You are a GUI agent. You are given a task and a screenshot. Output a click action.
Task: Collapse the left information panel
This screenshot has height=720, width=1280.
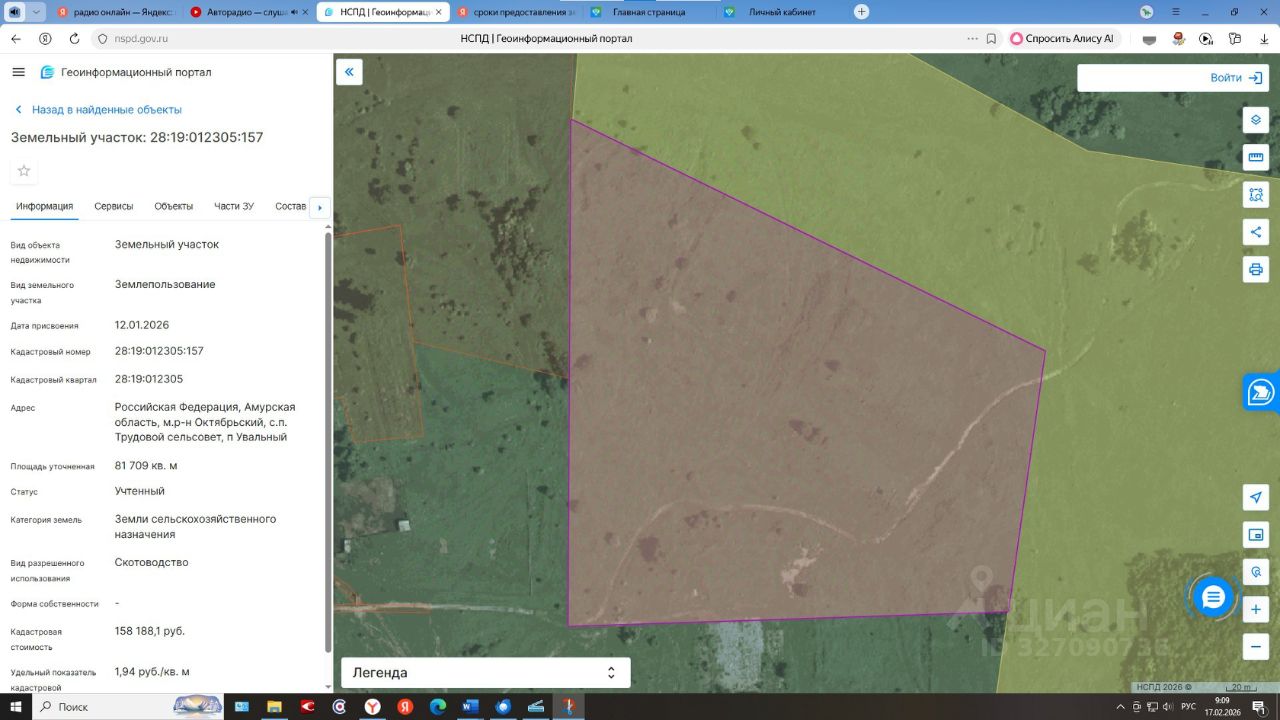(x=349, y=72)
